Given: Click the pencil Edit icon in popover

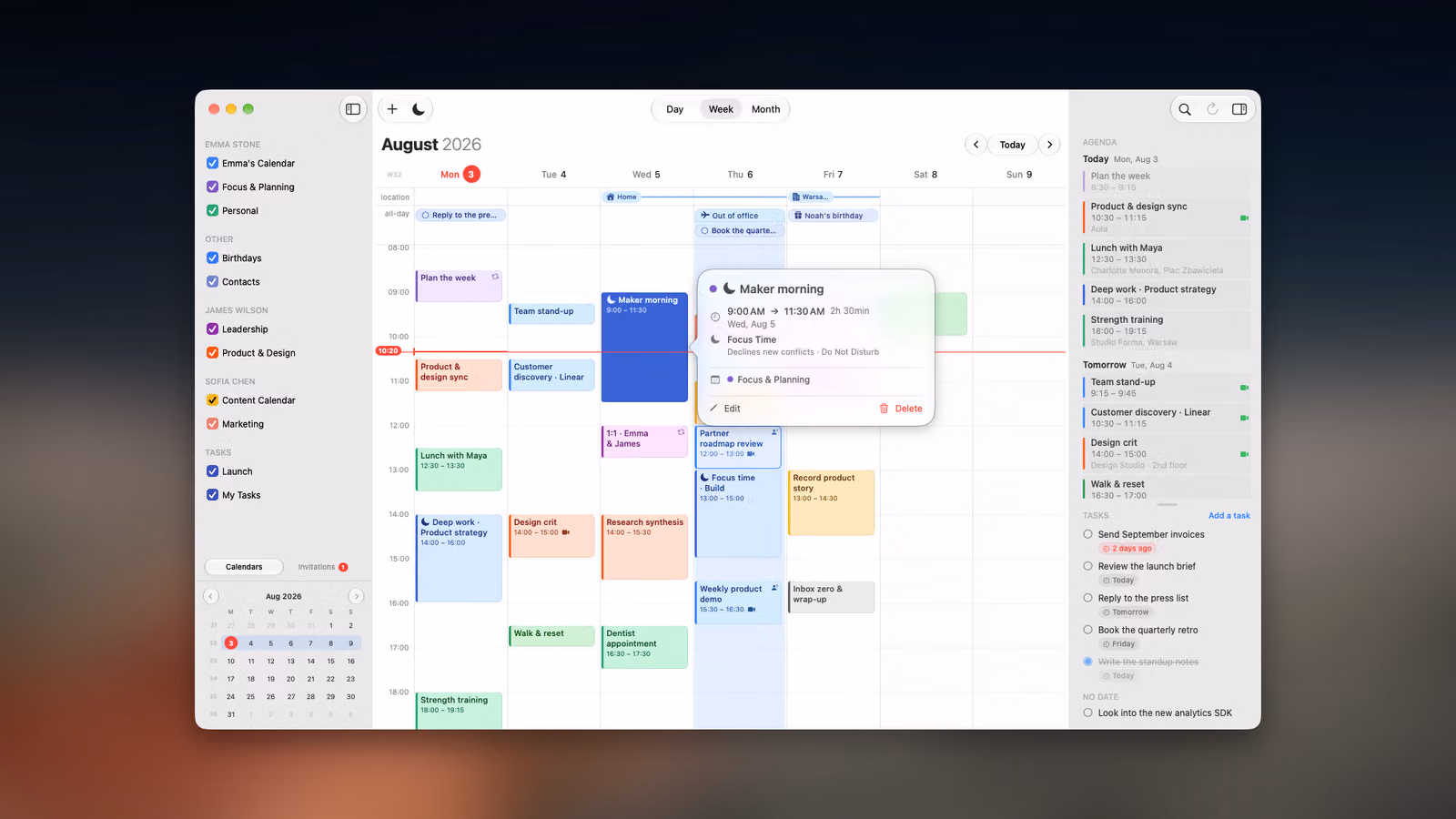Looking at the screenshot, I should coord(714,409).
